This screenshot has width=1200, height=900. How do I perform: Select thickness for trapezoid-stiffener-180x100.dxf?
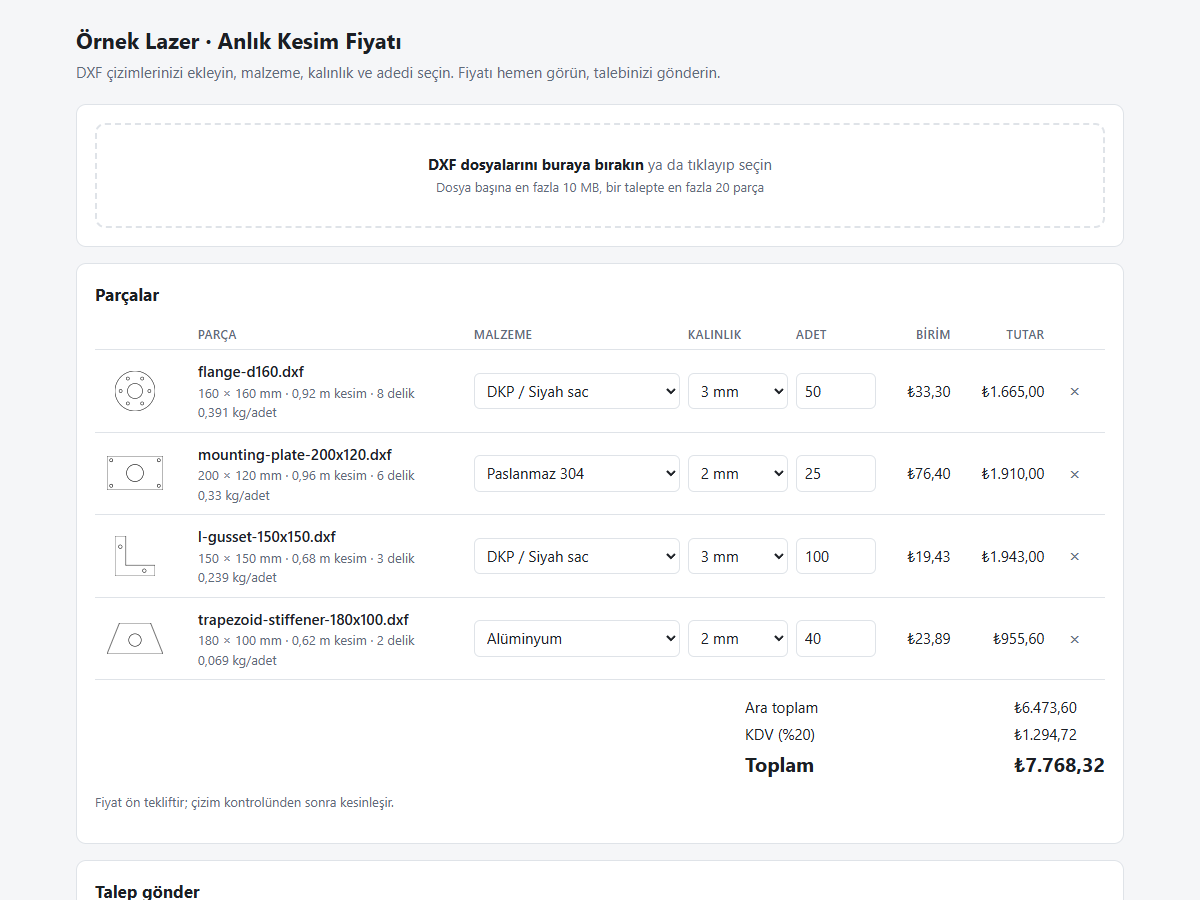click(738, 638)
